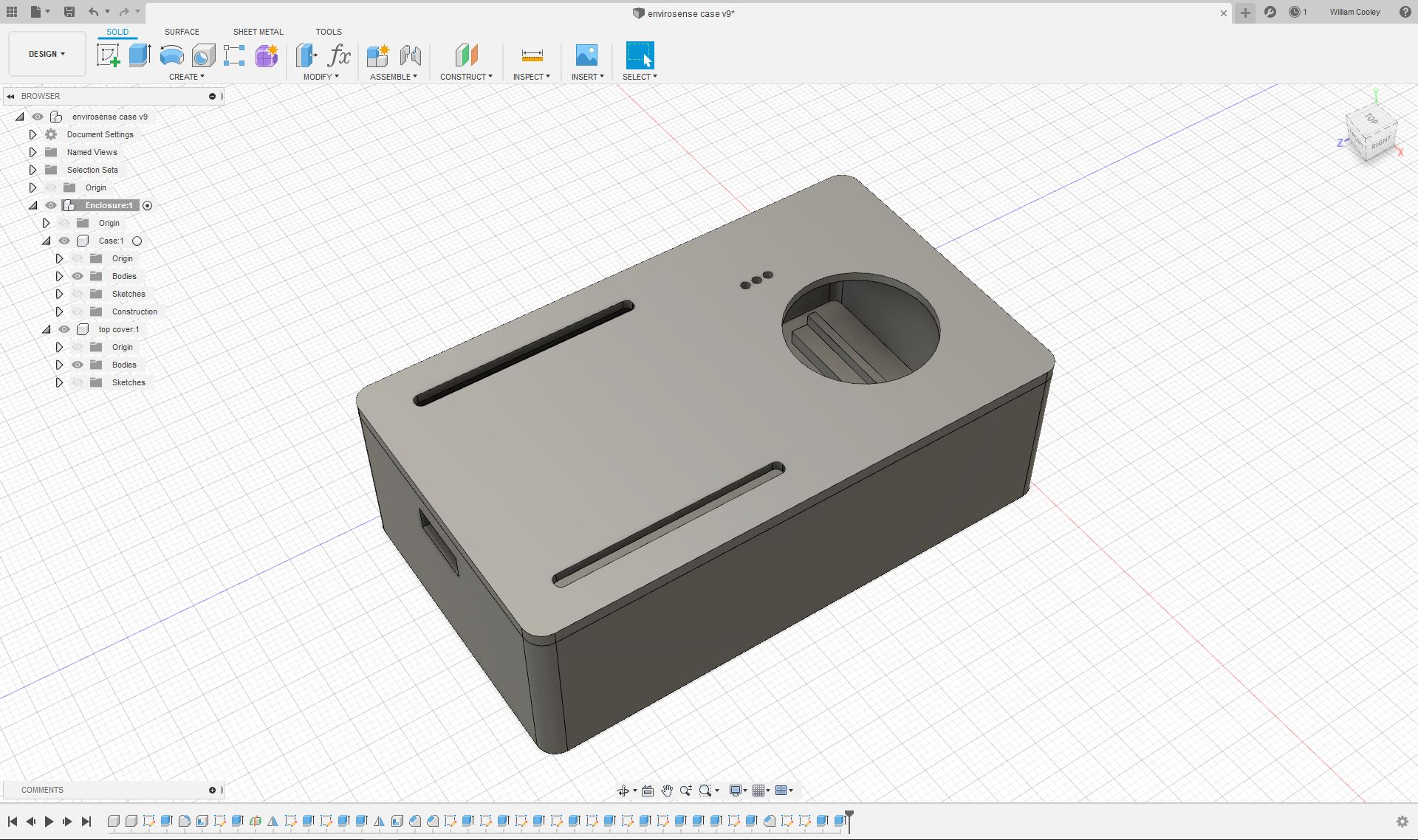Activate the Select tool icon
This screenshot has height=840, width=1418.
coord(640,55)
